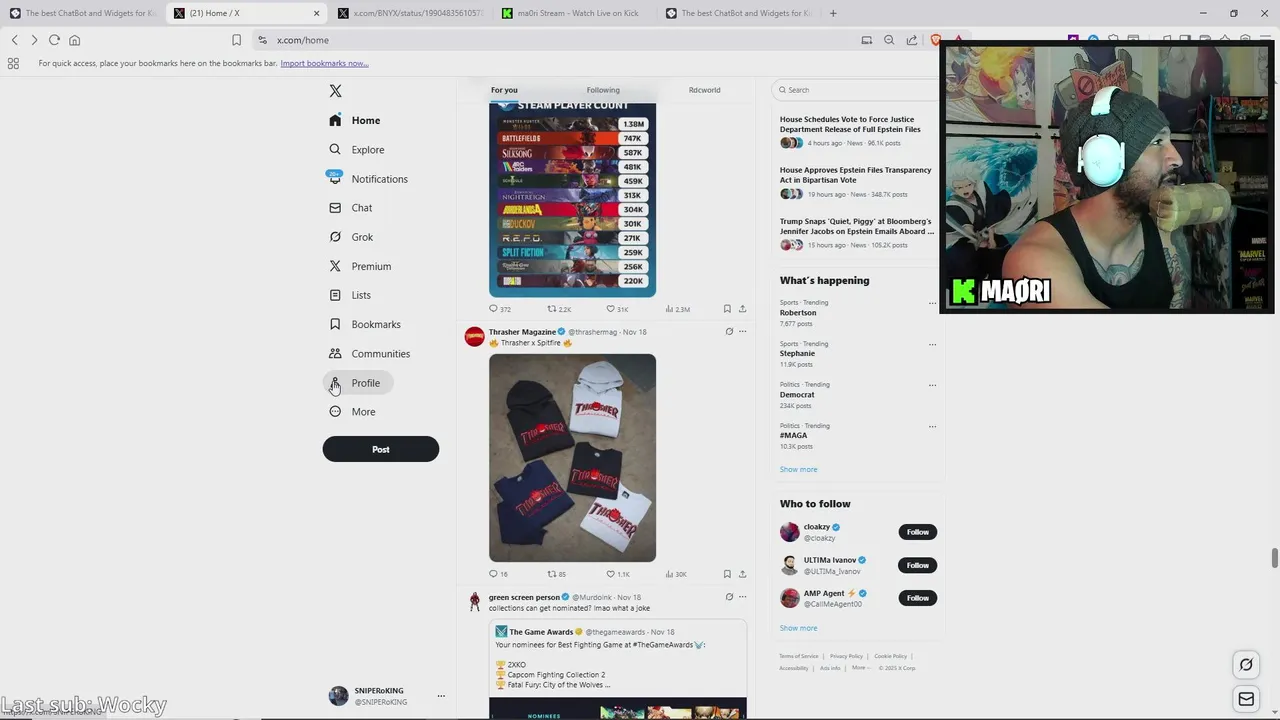Click the Search input field
Viewport: 1280px width, 720px height.
tap(857, 90)
